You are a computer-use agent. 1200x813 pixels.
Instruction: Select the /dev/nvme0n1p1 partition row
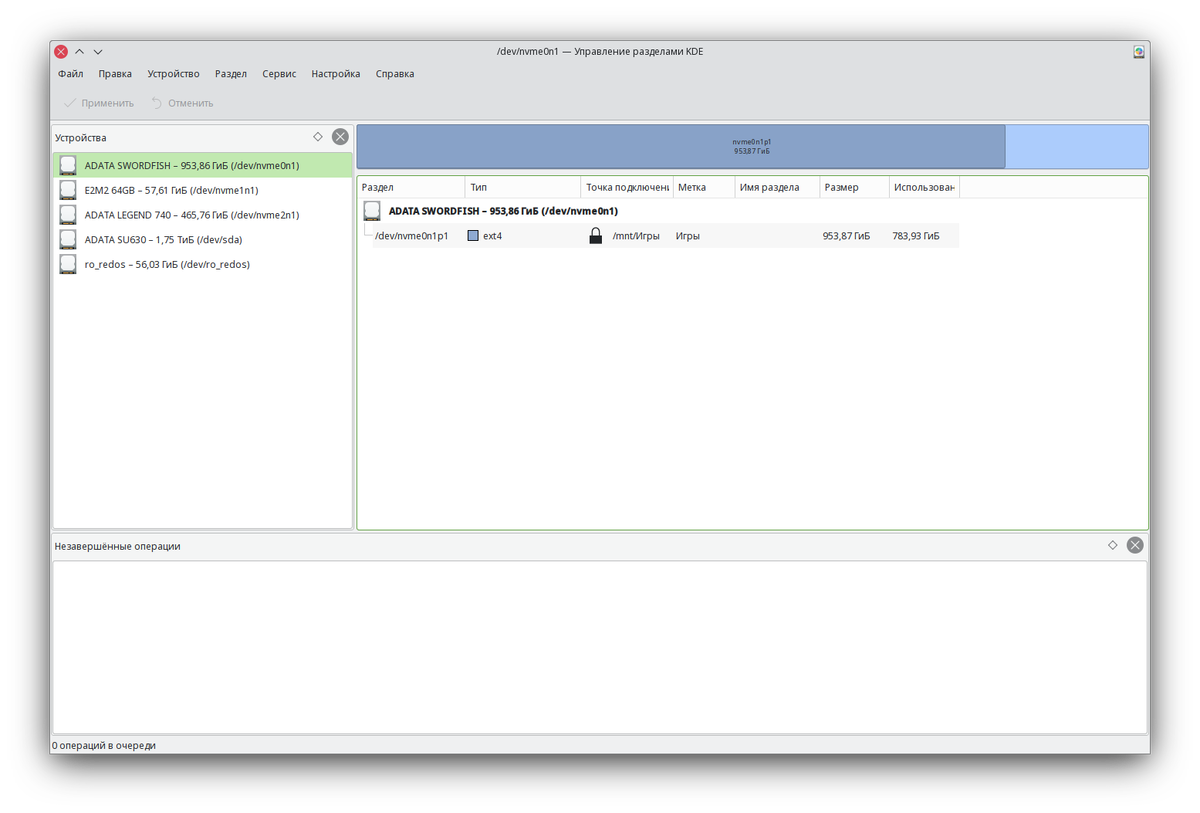pyautogui.click(x=665, y=236)
